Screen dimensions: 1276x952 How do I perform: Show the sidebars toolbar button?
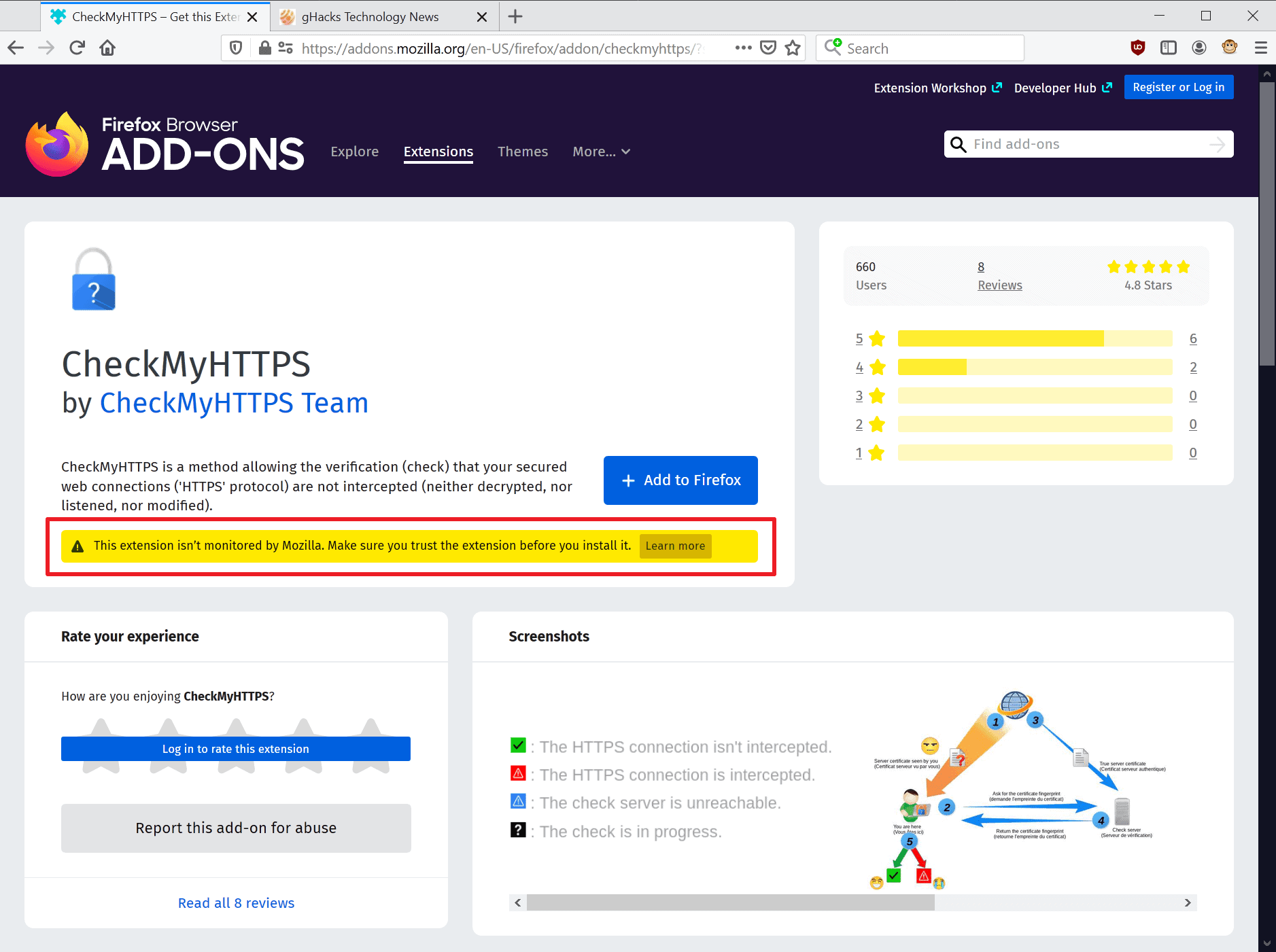(x=1169, y=48)
